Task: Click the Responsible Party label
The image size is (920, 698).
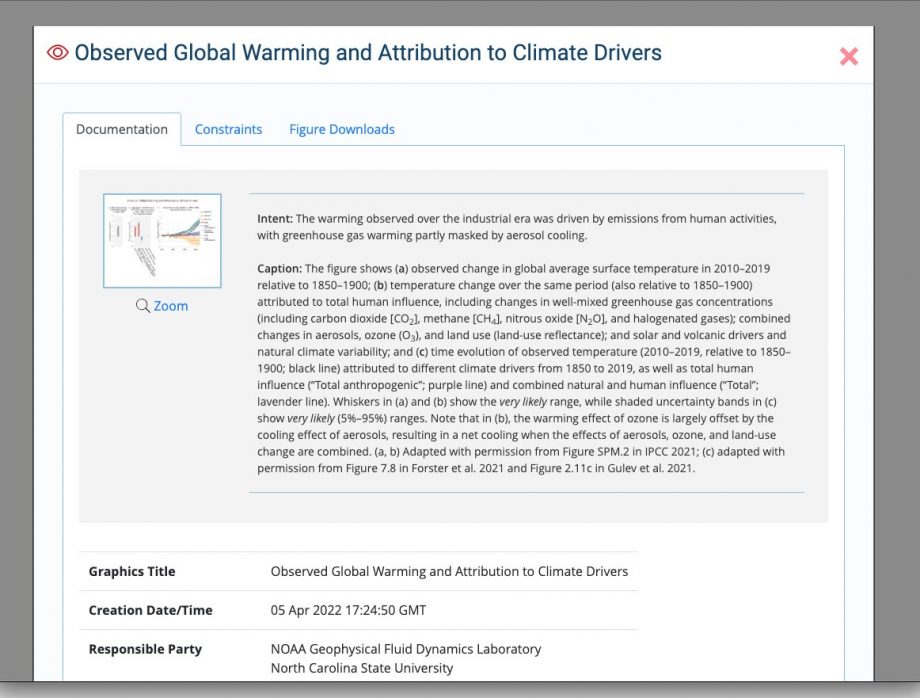Action: coord(145,649)
